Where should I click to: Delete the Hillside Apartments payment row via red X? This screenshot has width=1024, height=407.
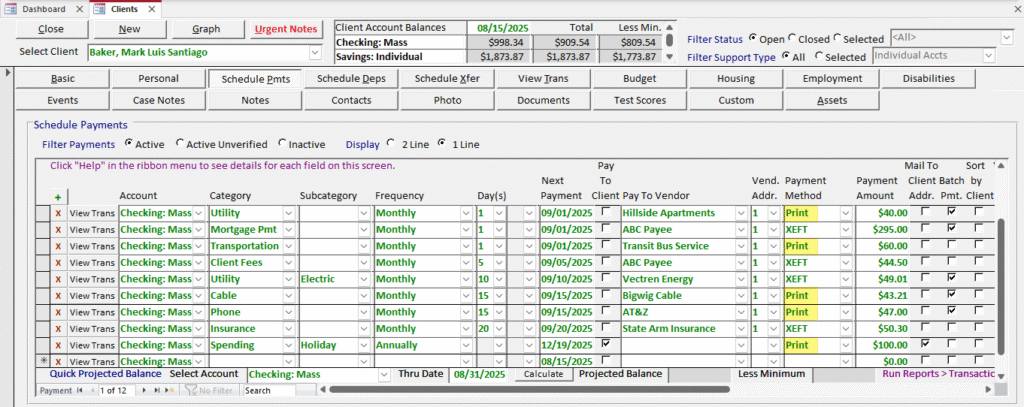tap(58, 213)
